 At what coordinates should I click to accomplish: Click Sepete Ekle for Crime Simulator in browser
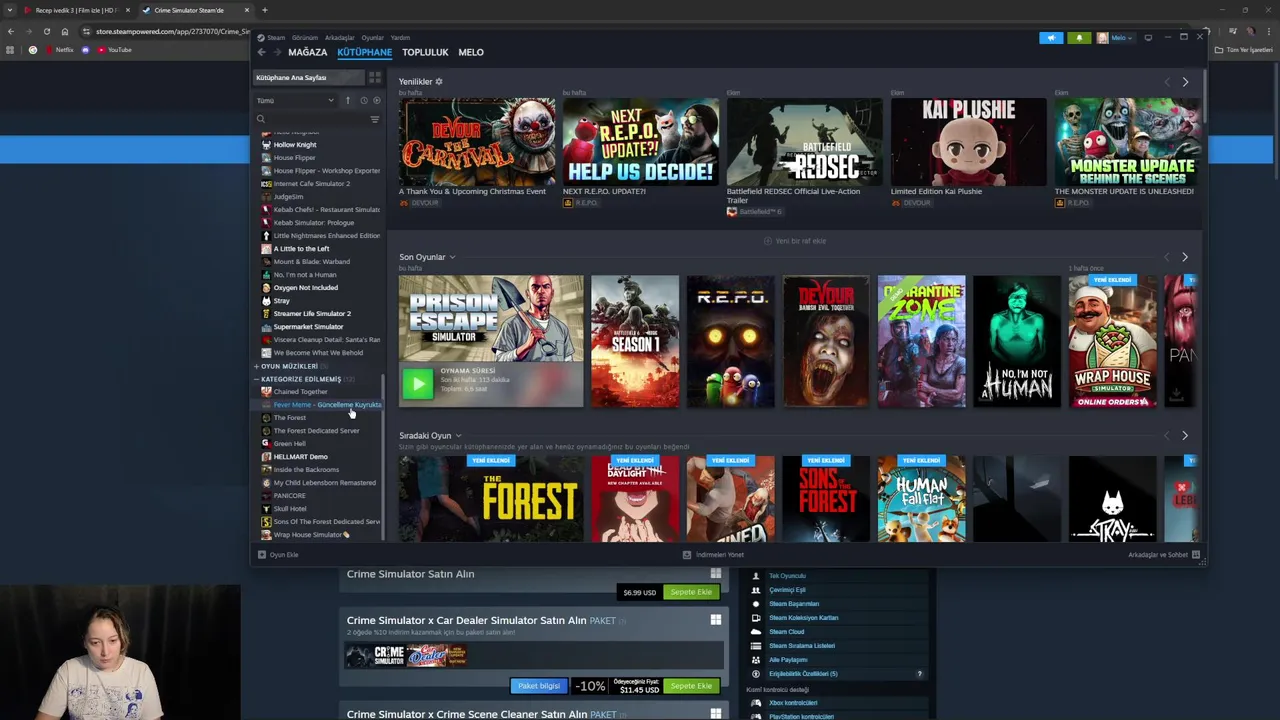(x=691, y=592)
